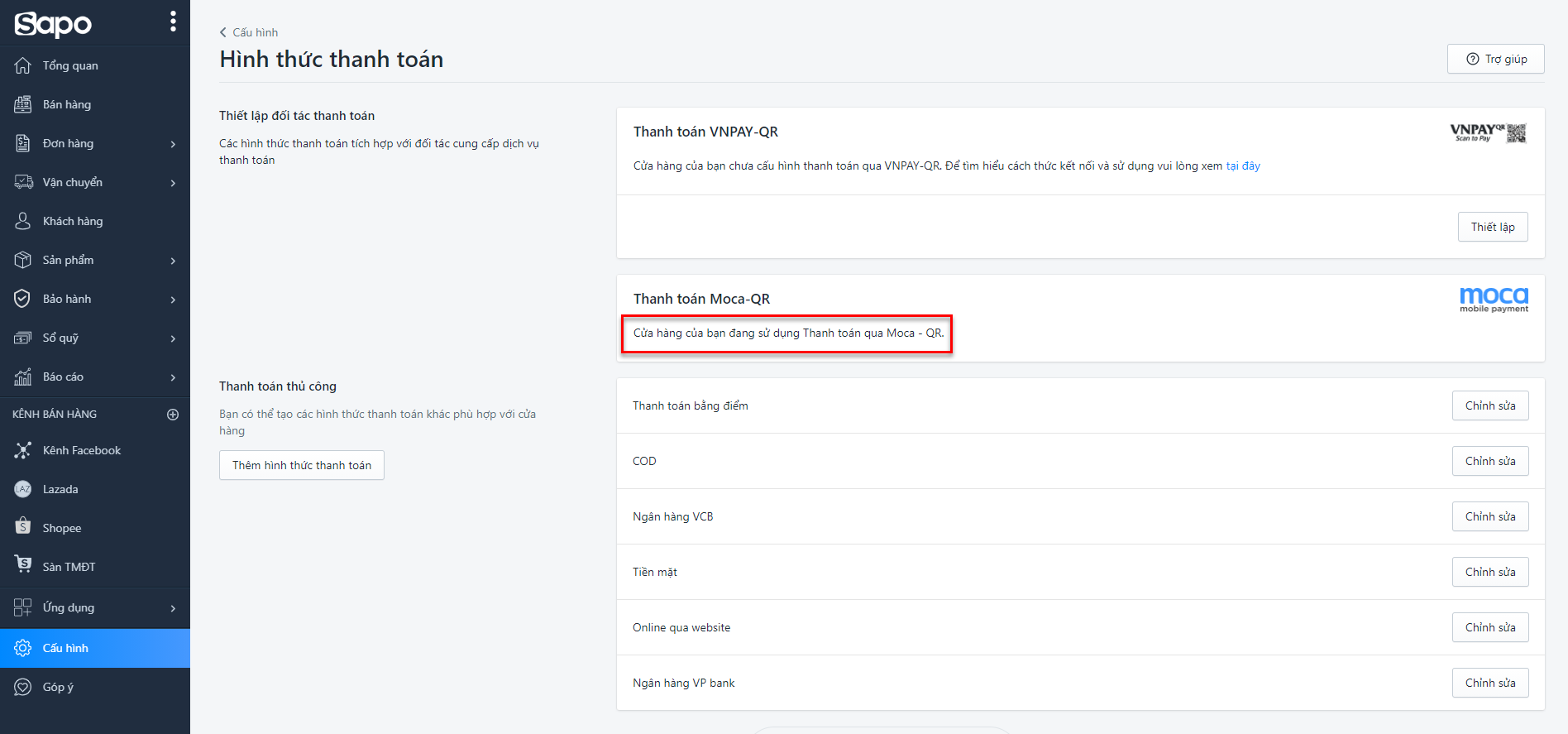Open the three-dot sidebar menu

point(173,22)
